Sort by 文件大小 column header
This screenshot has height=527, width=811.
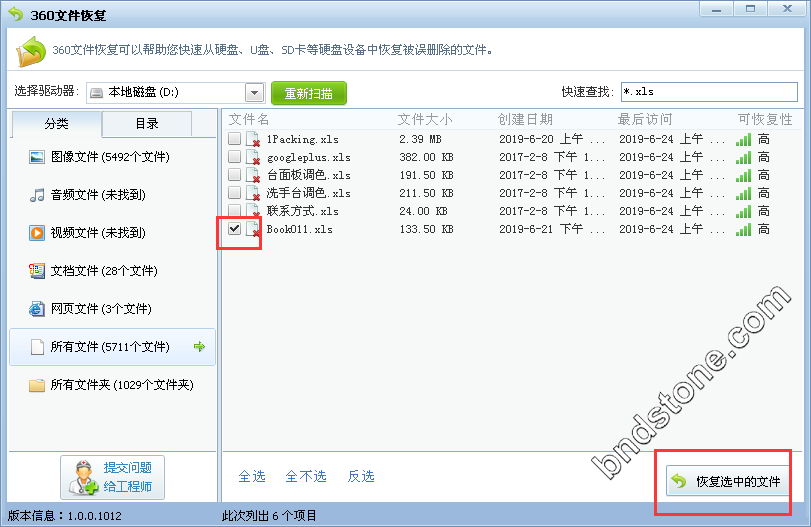[x=425, y=119]
